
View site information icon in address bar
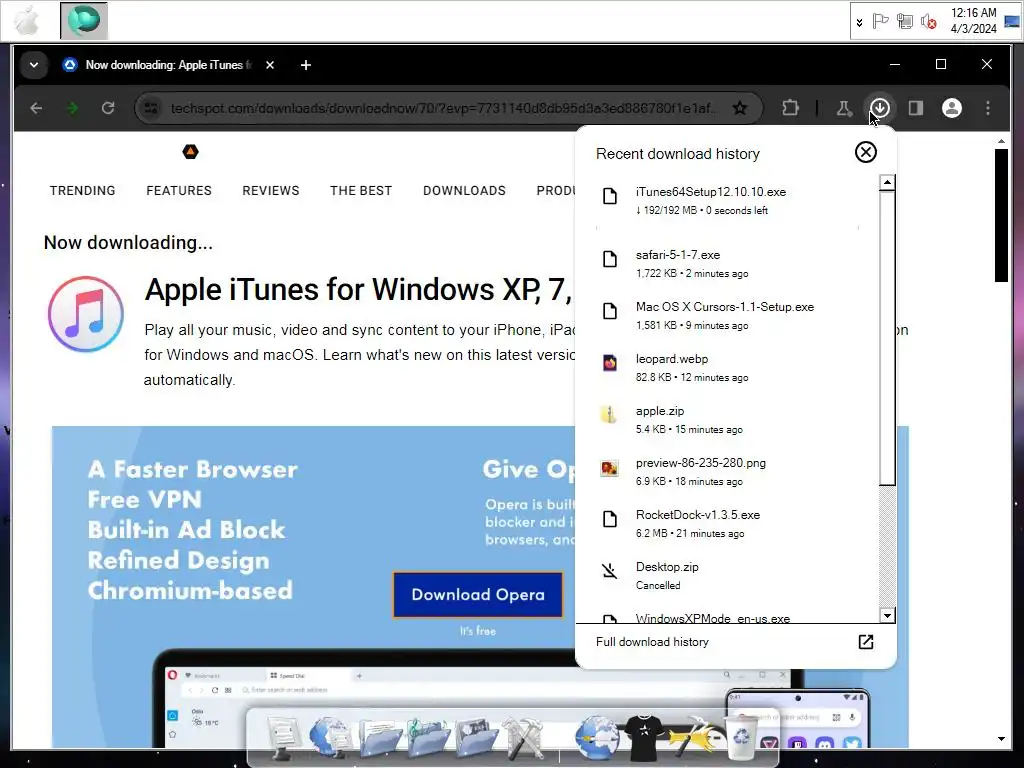tap(151, 108)
